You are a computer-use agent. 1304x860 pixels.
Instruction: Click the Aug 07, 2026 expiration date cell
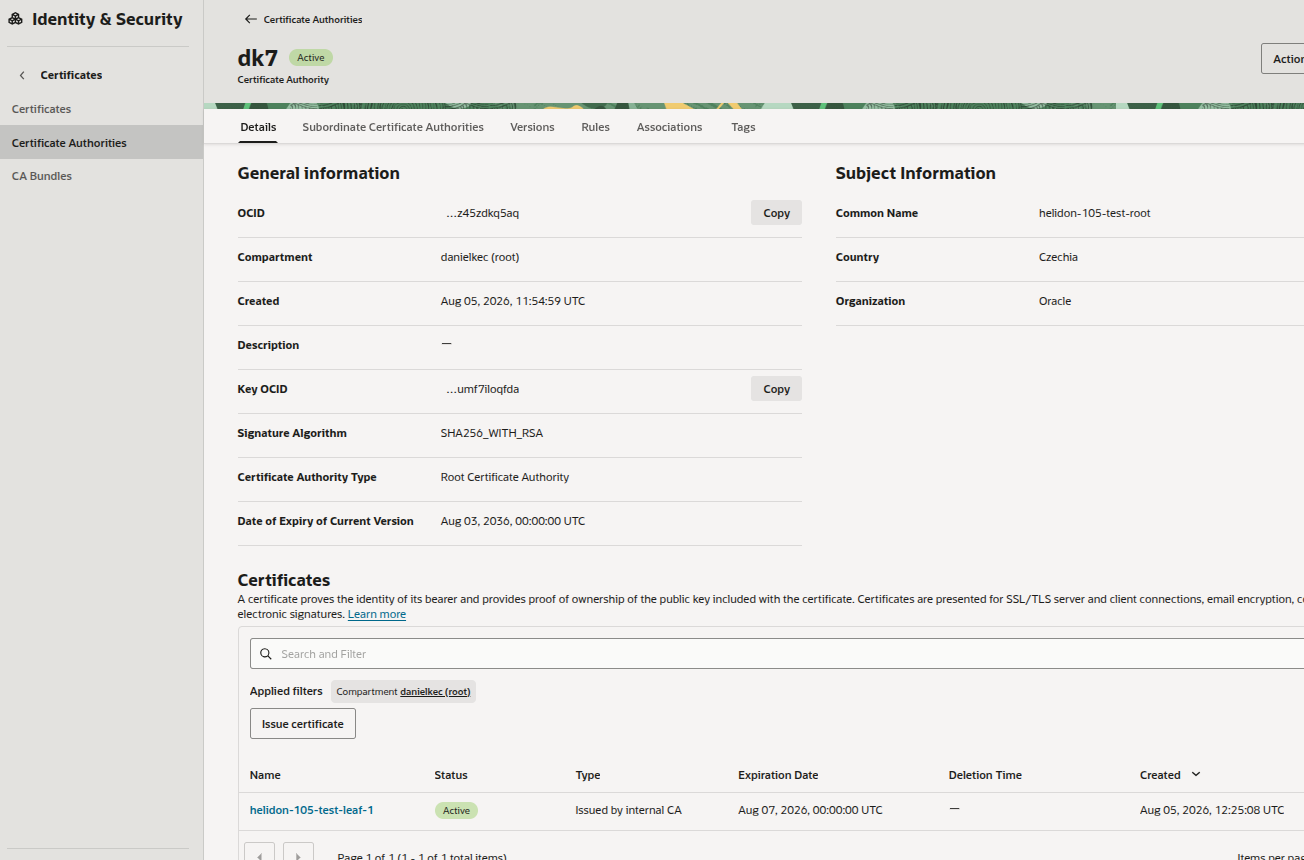(x=810, y=810)
